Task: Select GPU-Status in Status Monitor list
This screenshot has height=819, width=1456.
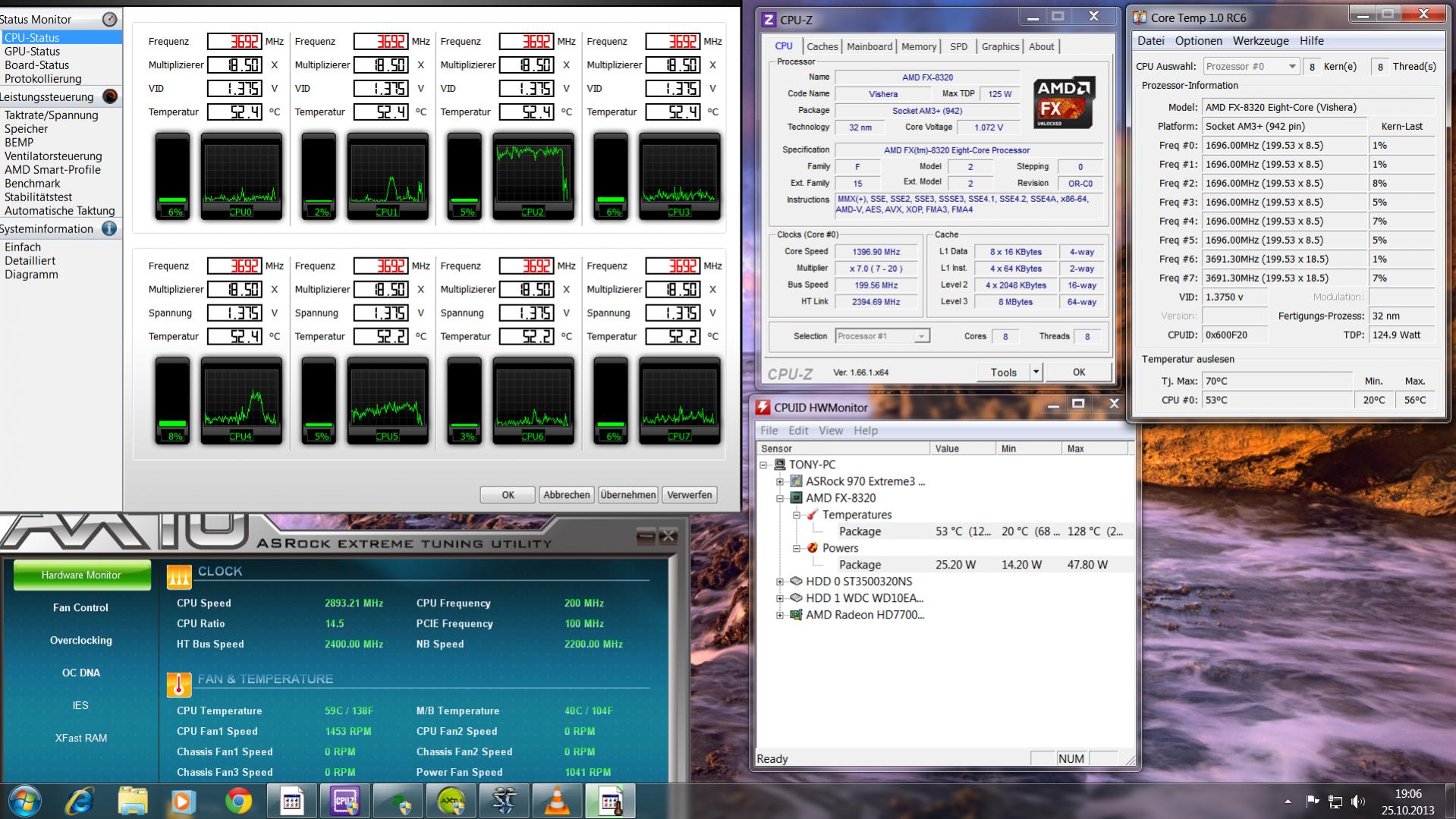Action: click(32, 51)
